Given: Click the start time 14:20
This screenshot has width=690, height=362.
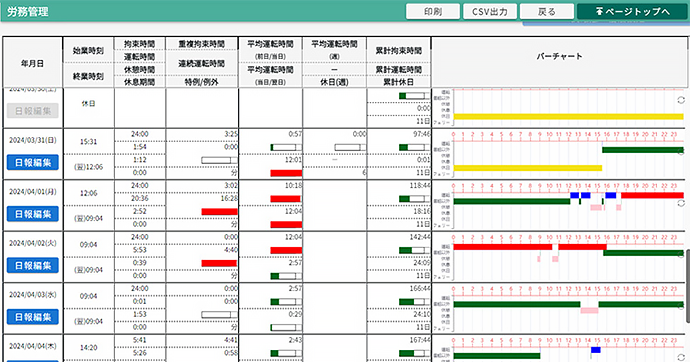Looking at the screenshot, I should [x=88, y=347].
